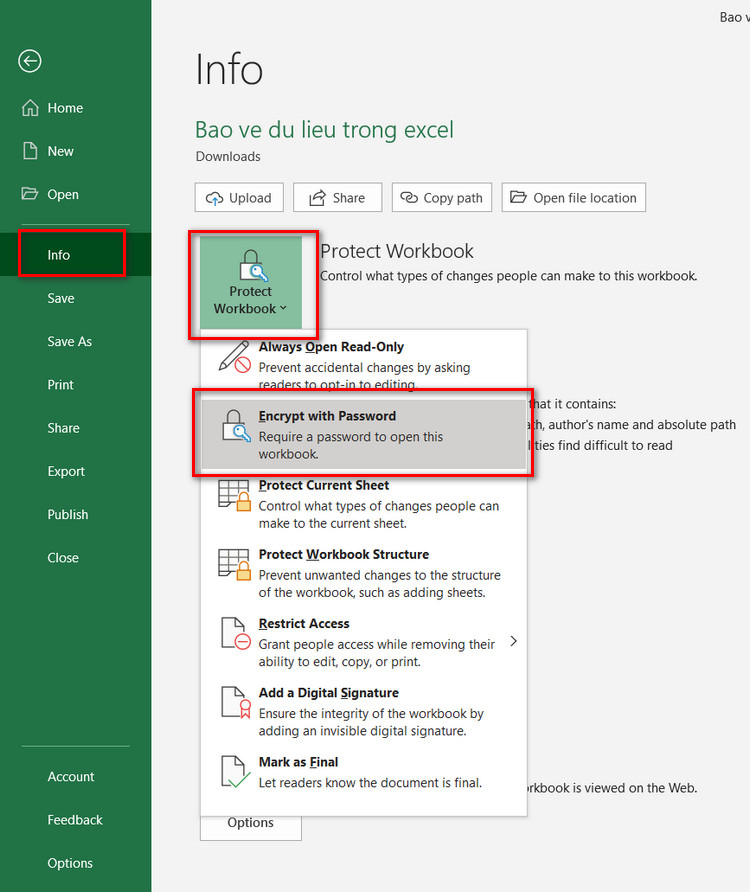Choose Close in the sidebar
Image resolution: width=750 pixels, height=892 pixels.
[x=76, y=557]
